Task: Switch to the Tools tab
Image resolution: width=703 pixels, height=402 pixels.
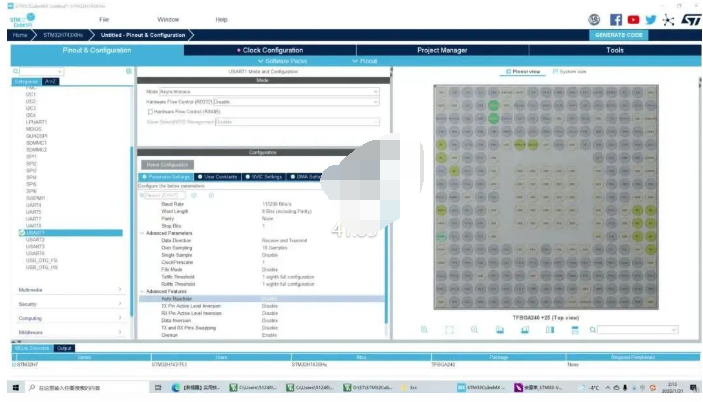Action: tap(615, 50)
